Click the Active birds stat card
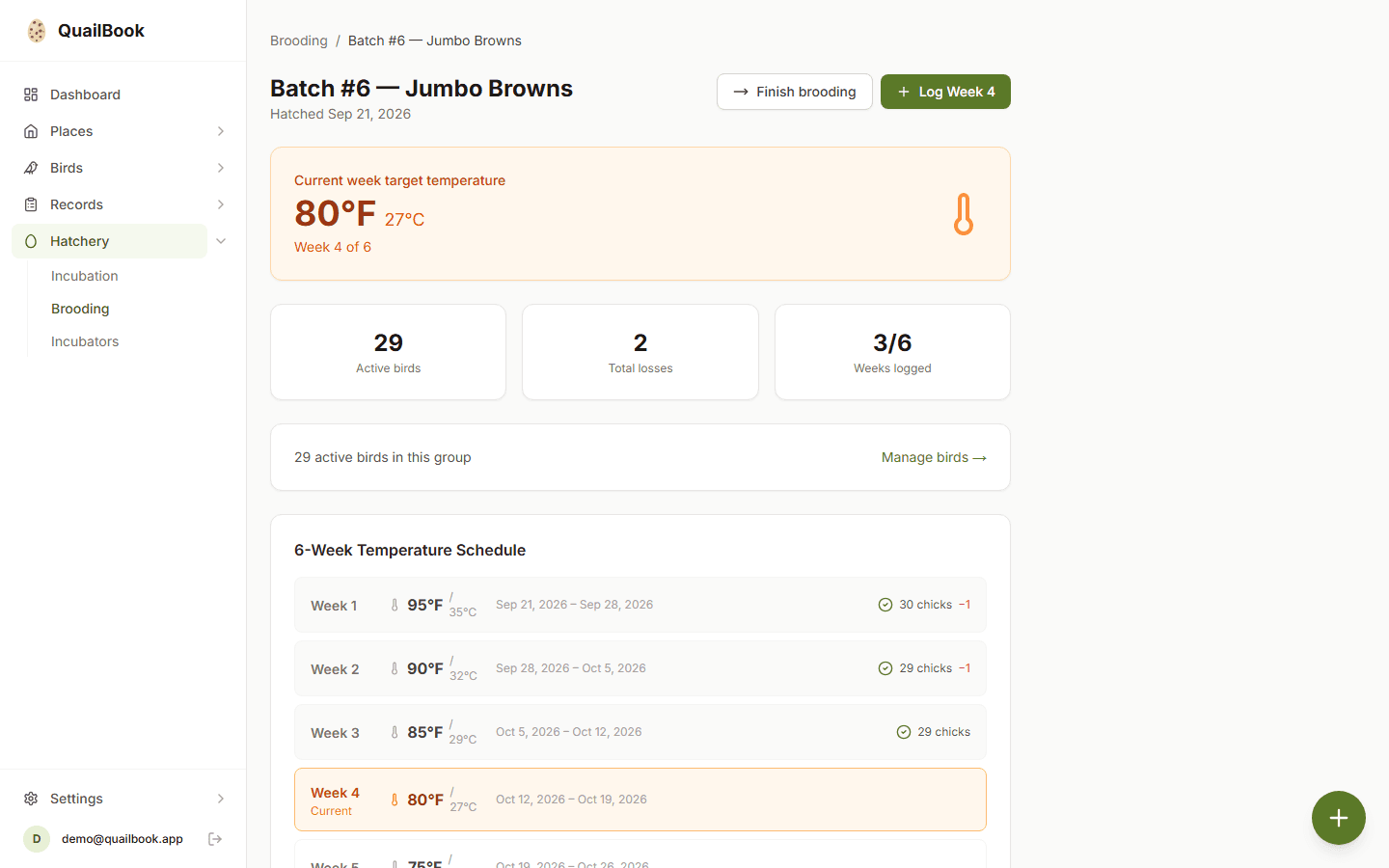Viewport: 1389px width, 868px height. click(389, 352)
